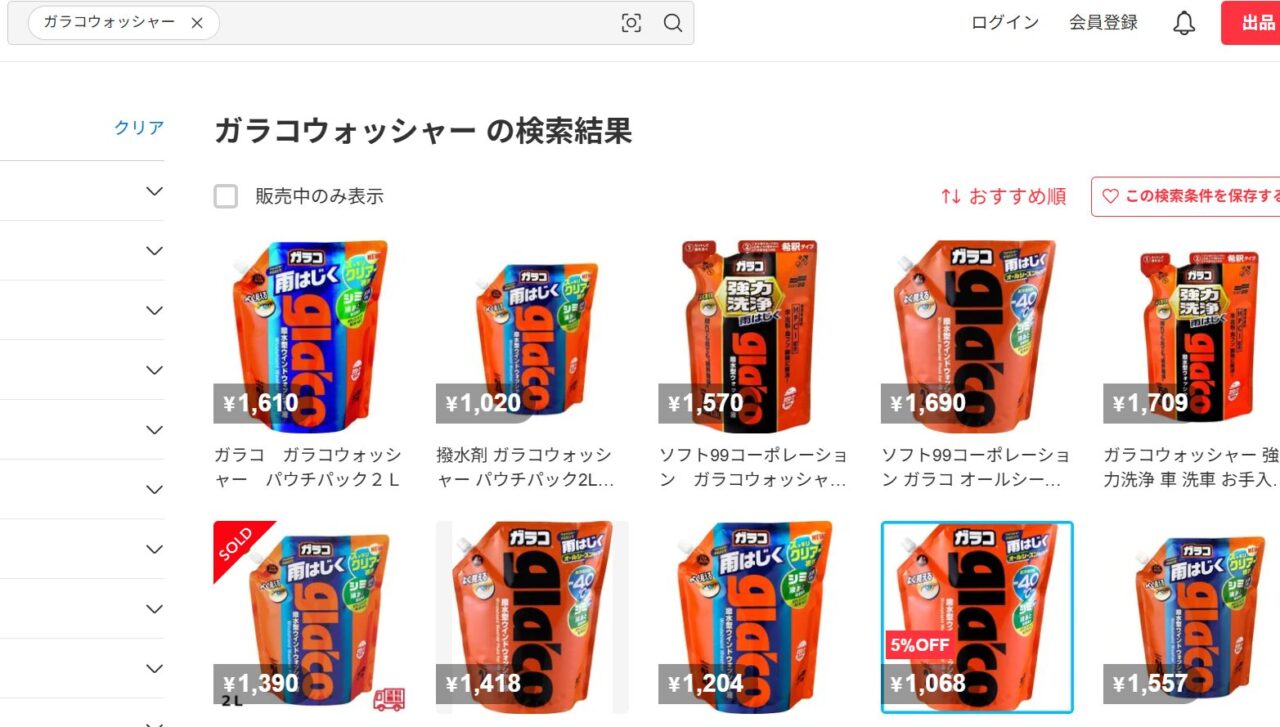Open the ¥1,610 ガラコ product thumbnail
Viewport: 1280px width, 727px height.
pyautogui.click(x=310, y=334)
